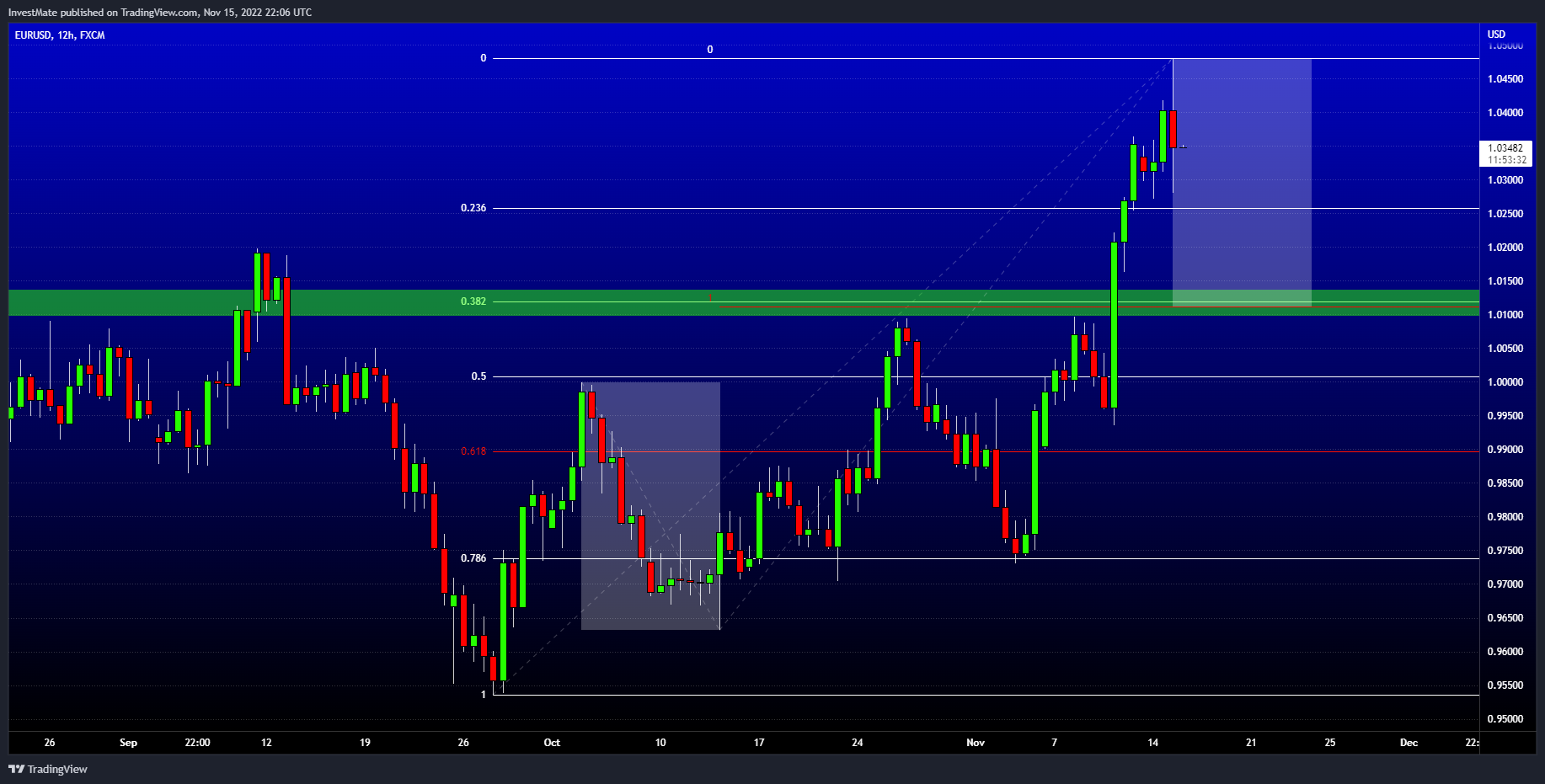The height and width of the screenshot is (784, 1545).
Task: Click the current price label 1.03482
Action: (1505, 148)
